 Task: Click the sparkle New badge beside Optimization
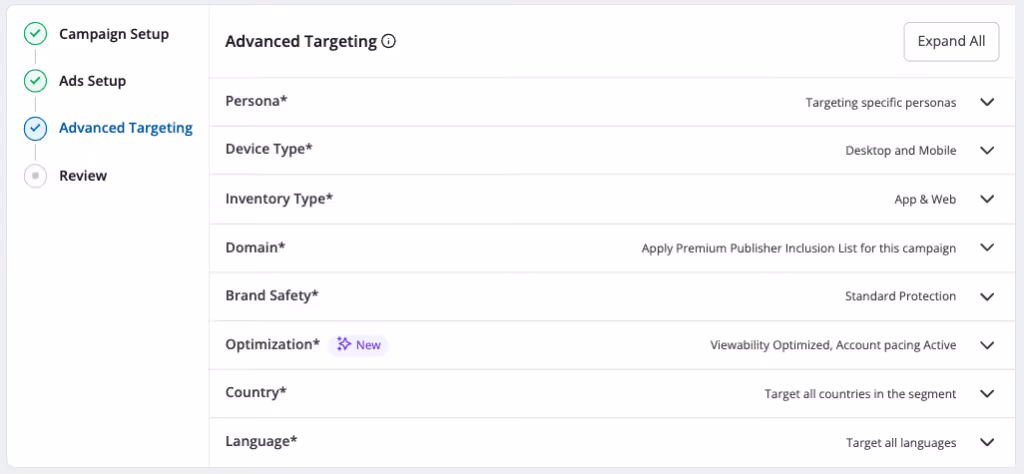[359, 345]
